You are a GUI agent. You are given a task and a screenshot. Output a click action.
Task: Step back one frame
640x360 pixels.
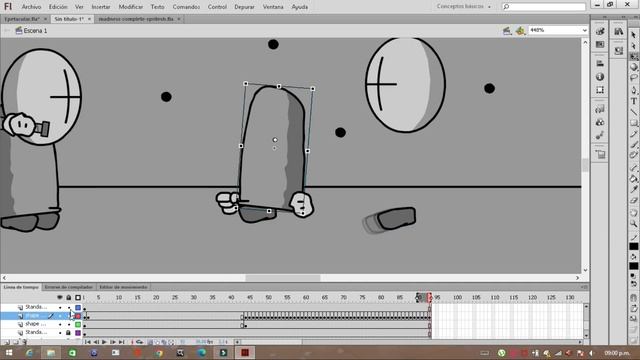click(96, 342)
